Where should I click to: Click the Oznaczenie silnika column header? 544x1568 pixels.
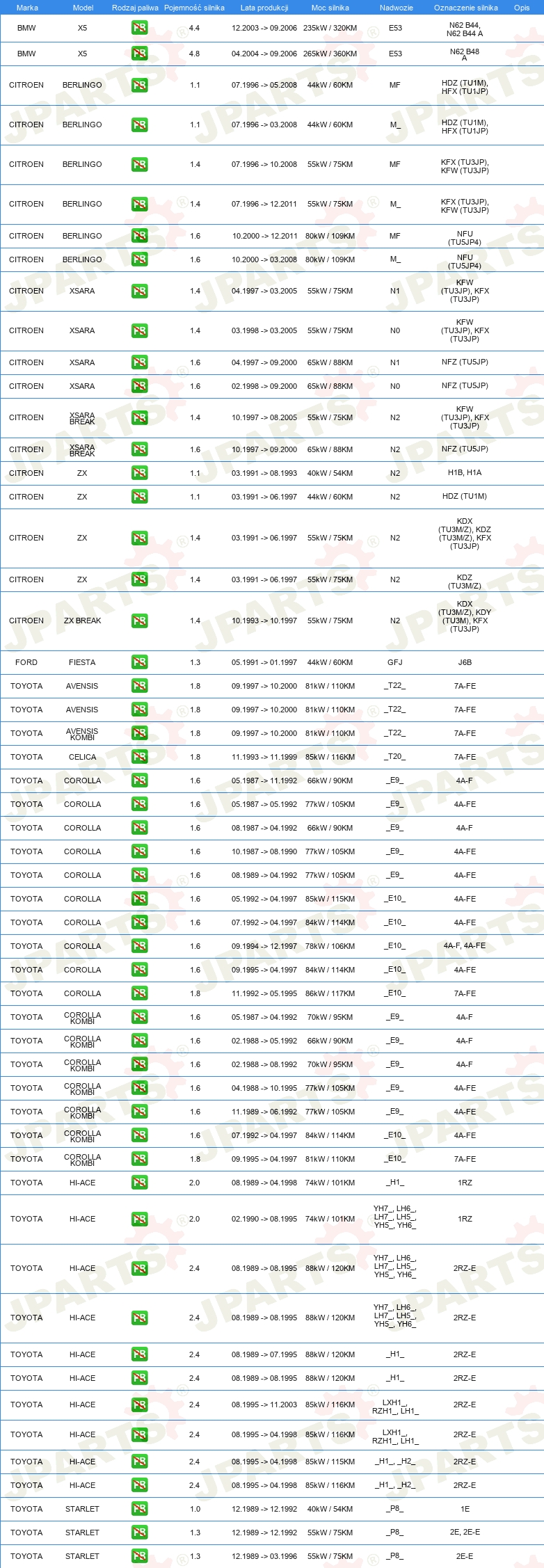pos(465,8)
